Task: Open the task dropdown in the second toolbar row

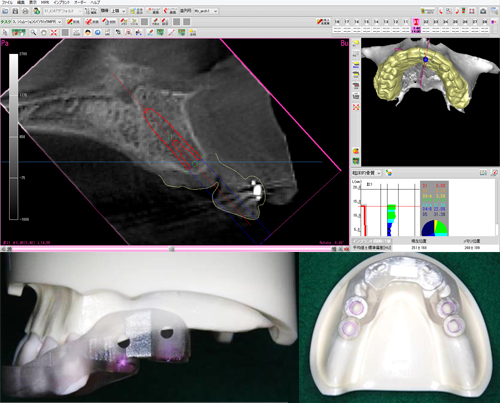Action: click(x=37, y=22)
